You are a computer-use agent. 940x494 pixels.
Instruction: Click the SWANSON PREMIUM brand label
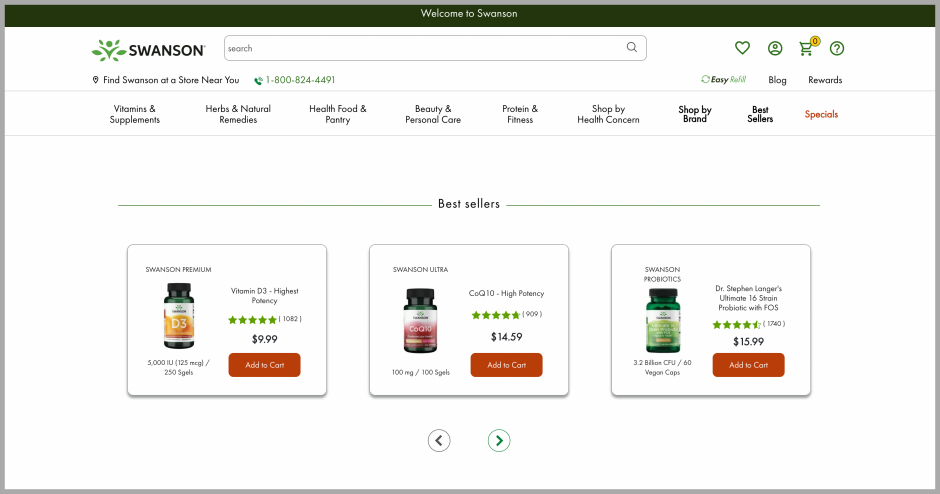pos(178,270)
